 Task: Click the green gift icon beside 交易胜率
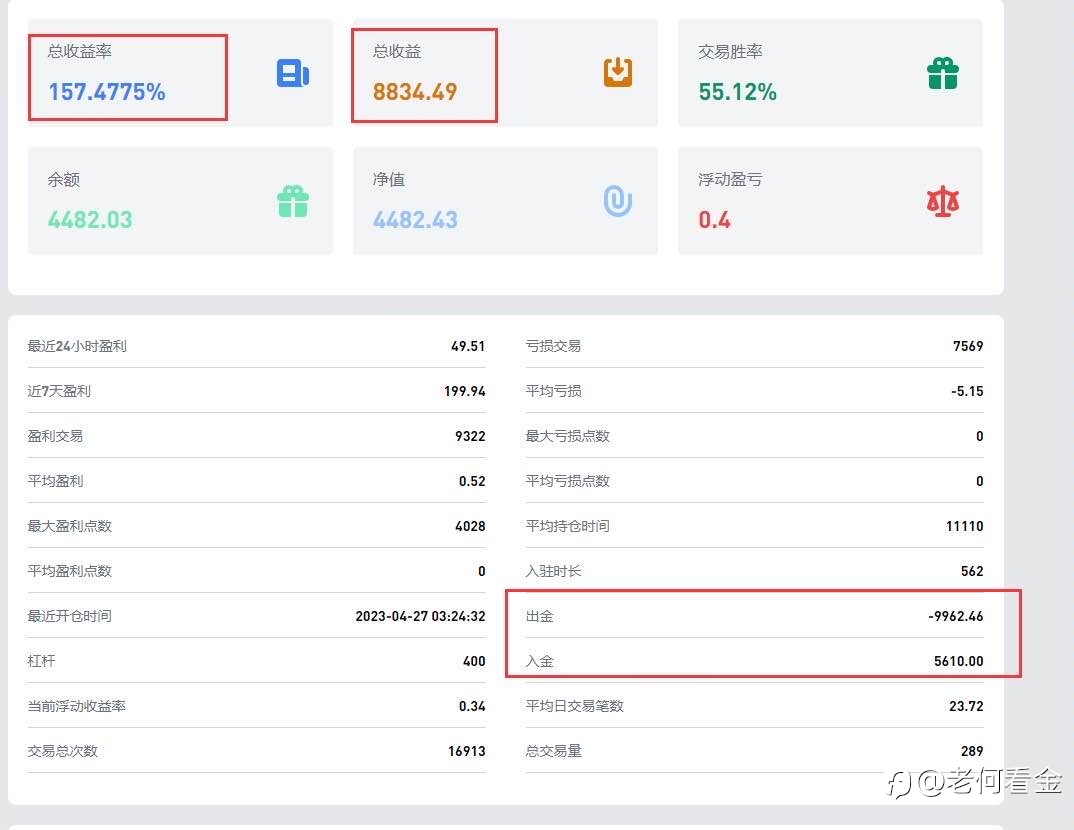tap(942, 73)
